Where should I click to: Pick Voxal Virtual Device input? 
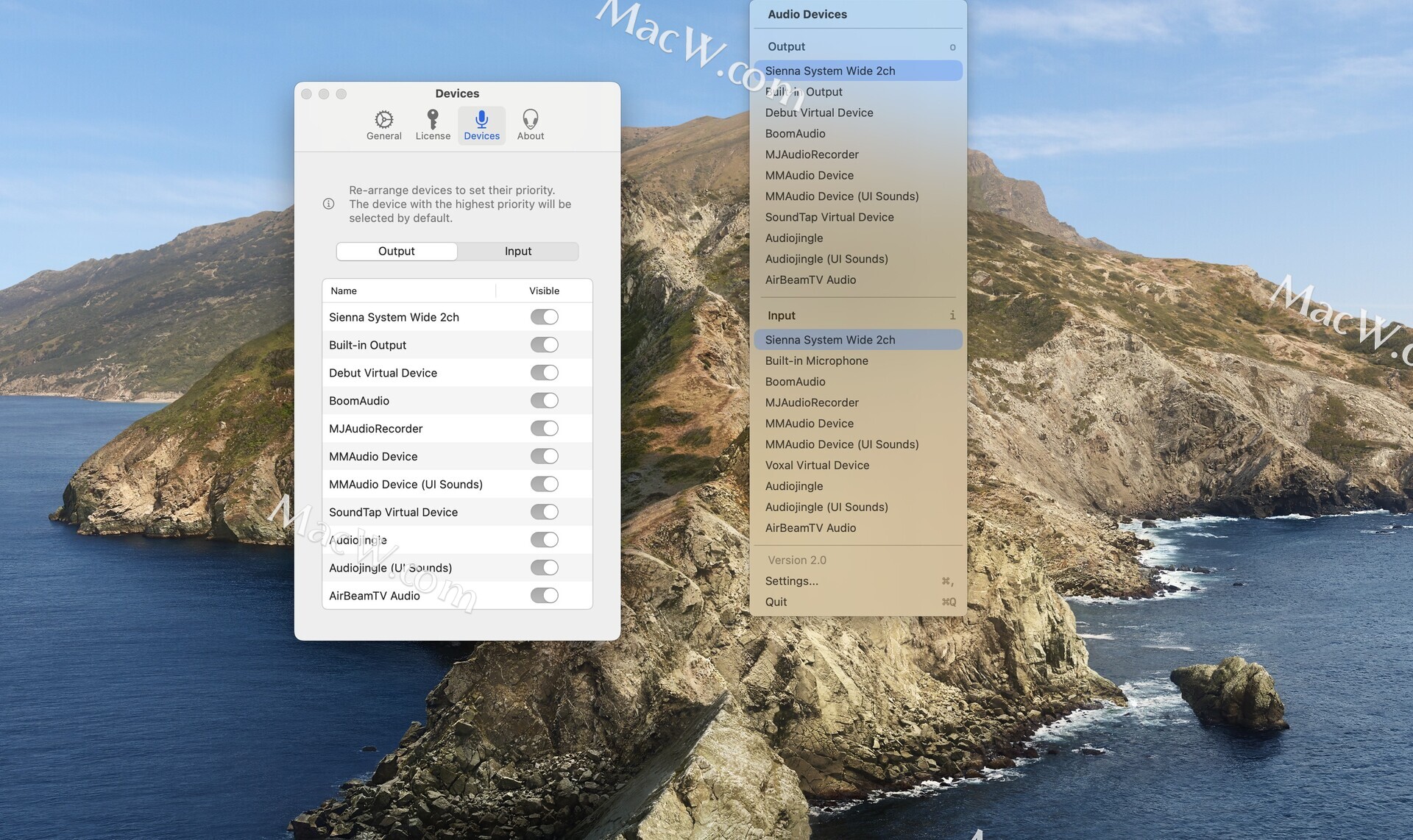tap(817, 466)
